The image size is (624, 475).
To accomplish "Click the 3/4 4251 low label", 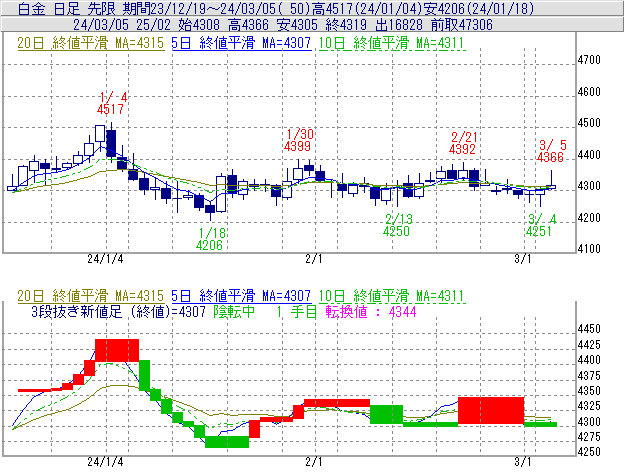I will click(540, 225).
